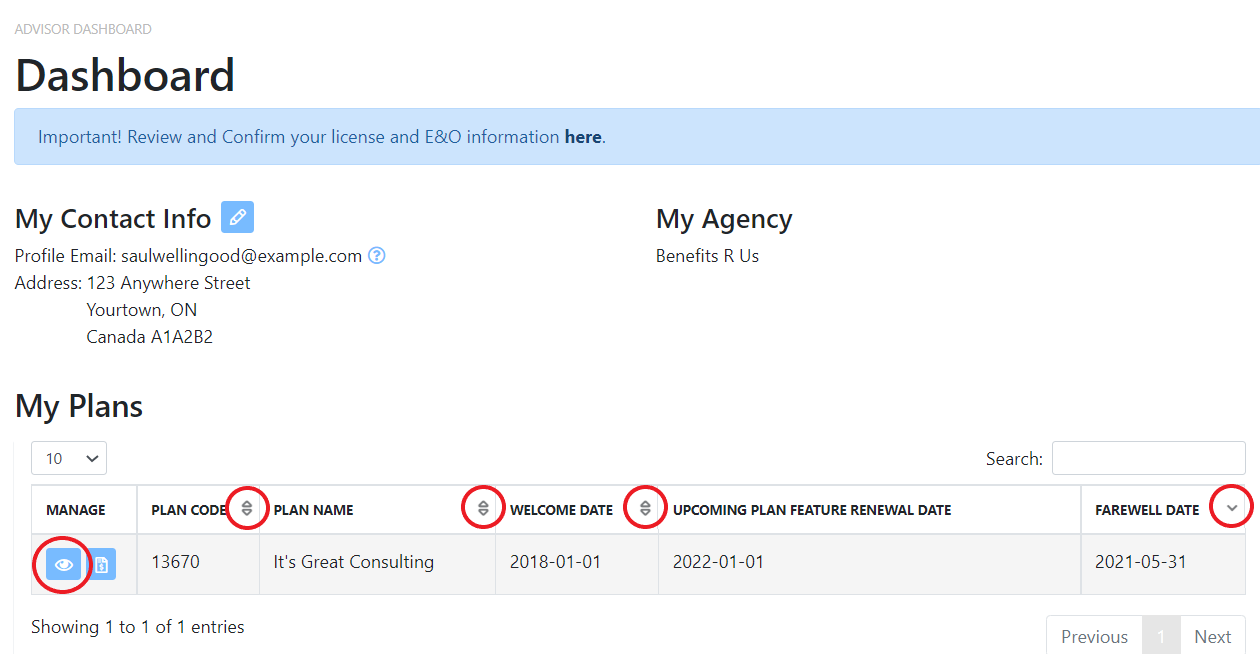View plan 13670 with the eye icon

[x=64, y=565]
